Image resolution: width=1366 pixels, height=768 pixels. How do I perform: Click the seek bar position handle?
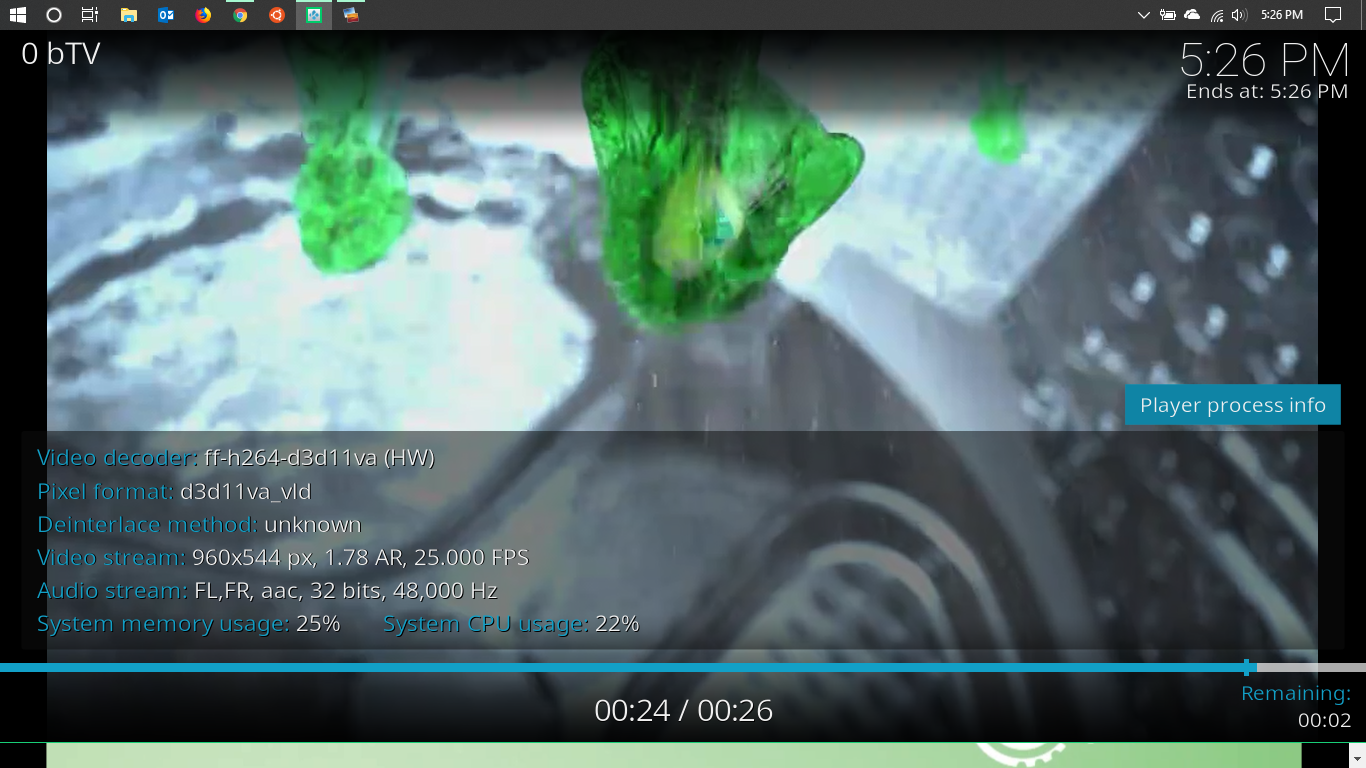click(x=1247, y=667)
